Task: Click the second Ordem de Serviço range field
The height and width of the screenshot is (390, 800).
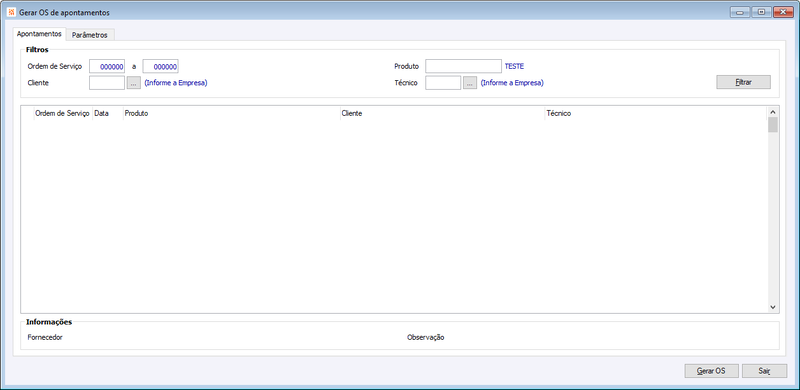Action: (x=161, y=66)
